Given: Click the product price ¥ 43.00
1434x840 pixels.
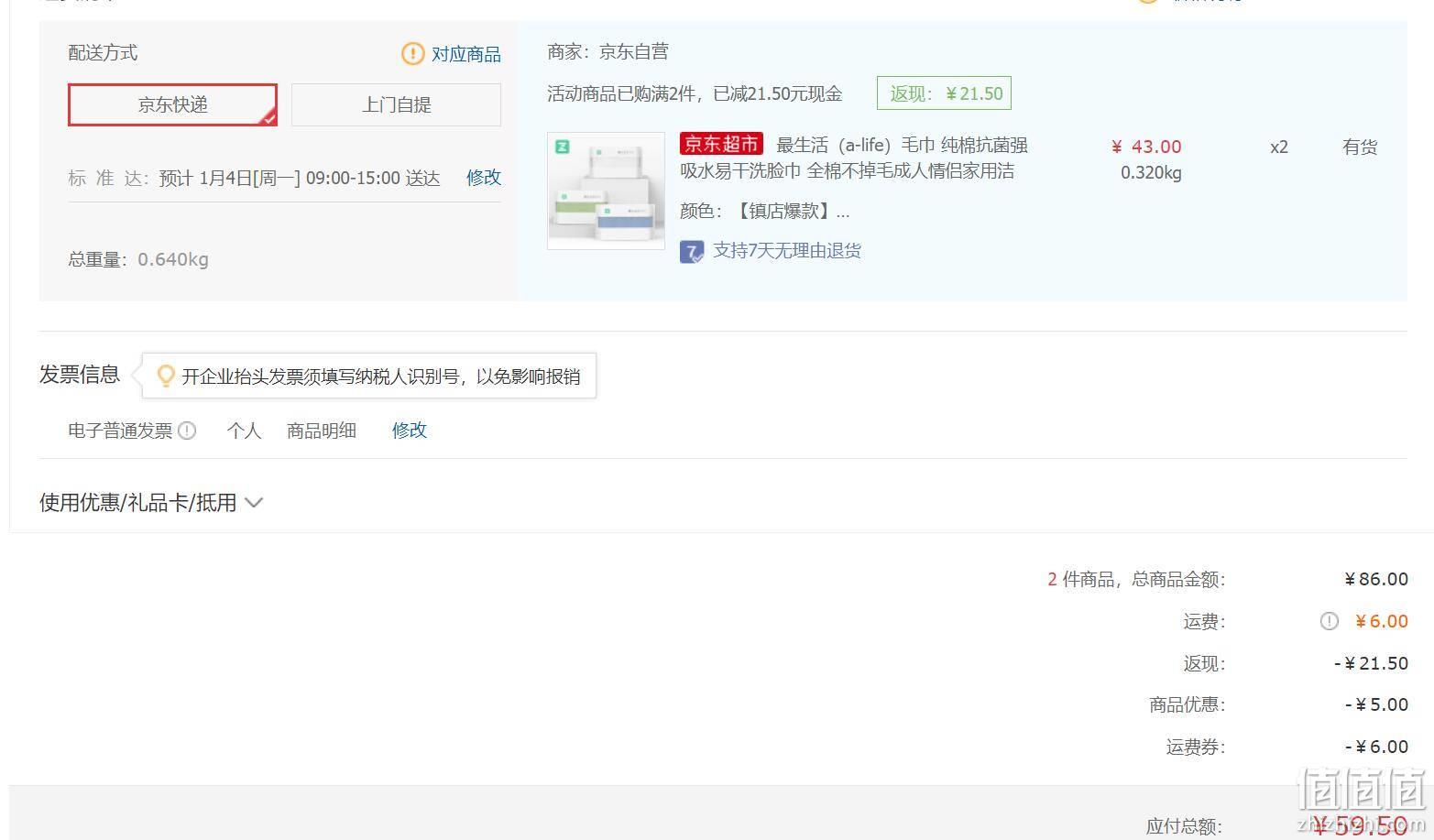Looking at the screenshot, I should (1146, 147).
